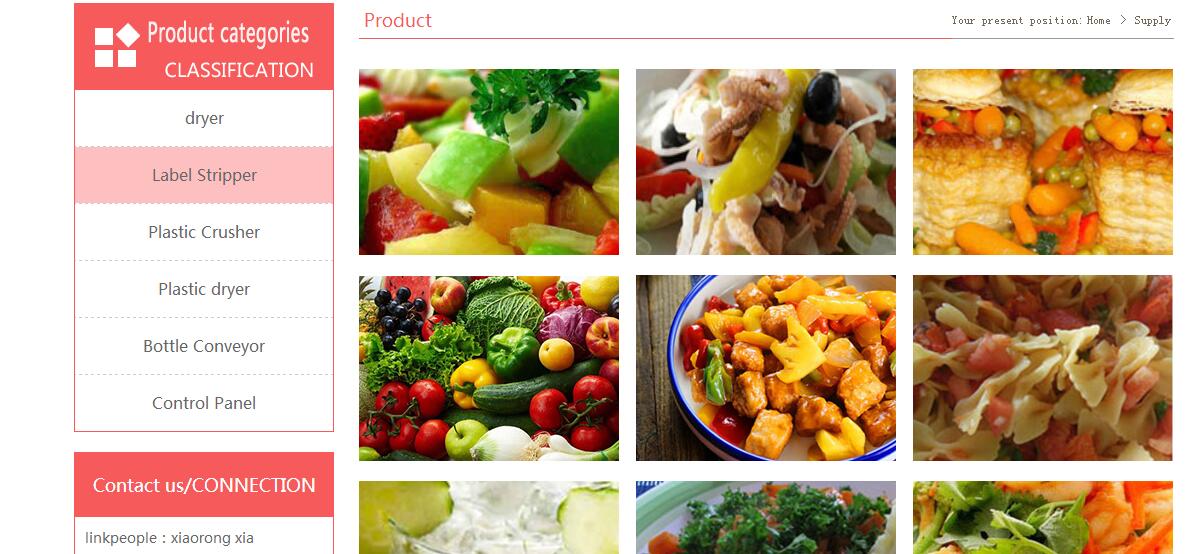View the sweet and sour chicken bowl image
1200x554 pixels.
tap(766, 368)
